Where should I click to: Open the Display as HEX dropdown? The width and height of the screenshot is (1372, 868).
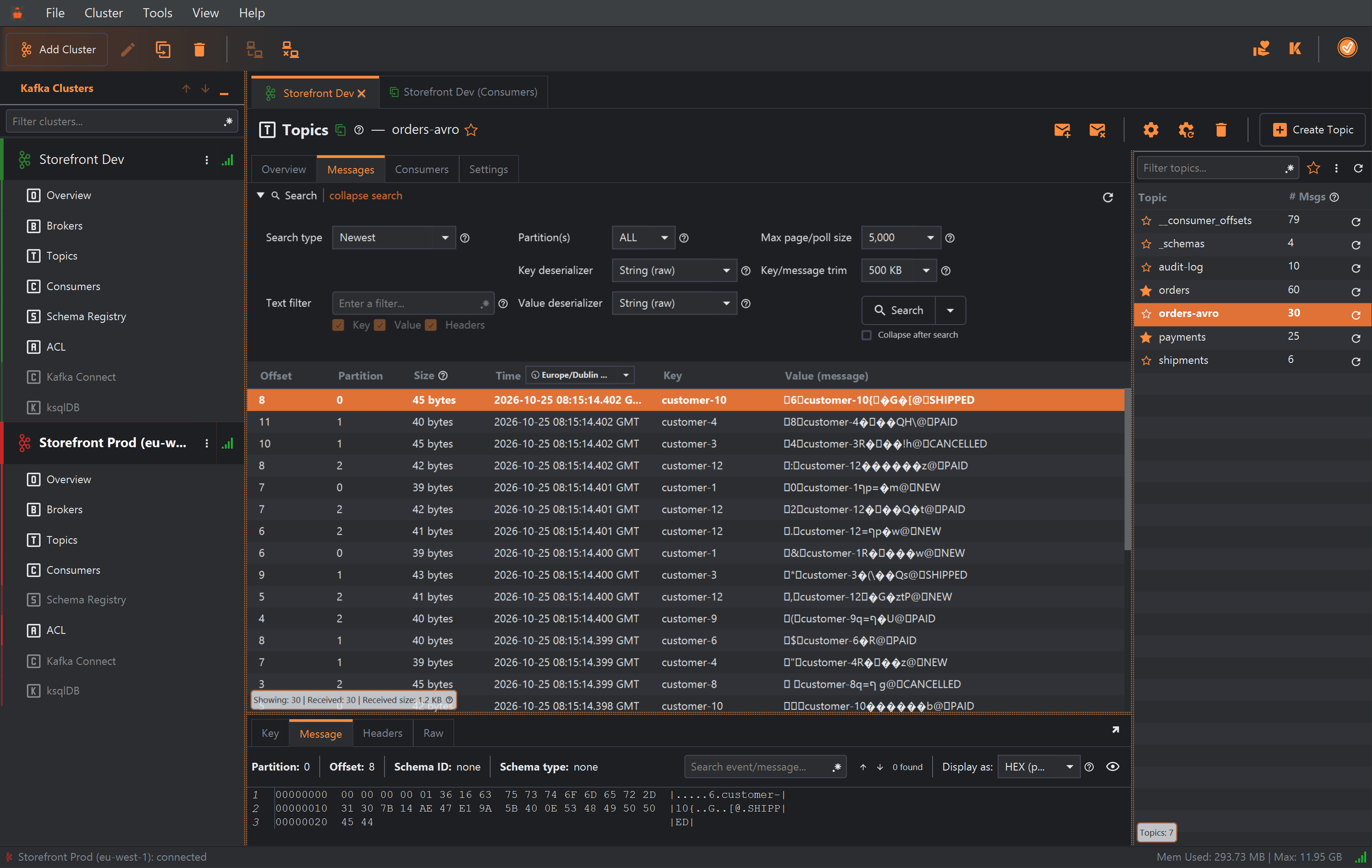click(1038, 766)
